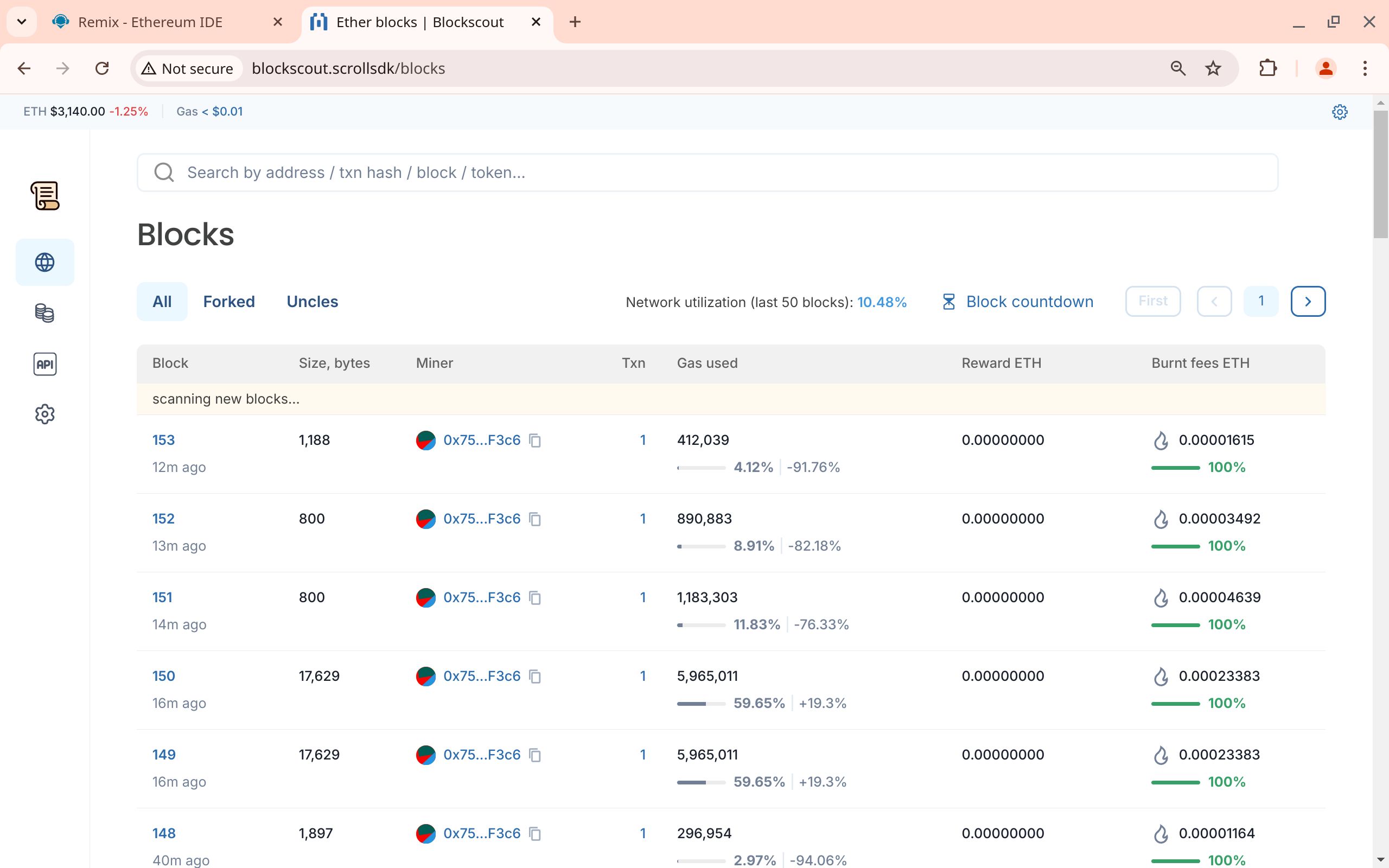
Task: Open the Blockchain globe sidebar icon
Action: (45, 263)
